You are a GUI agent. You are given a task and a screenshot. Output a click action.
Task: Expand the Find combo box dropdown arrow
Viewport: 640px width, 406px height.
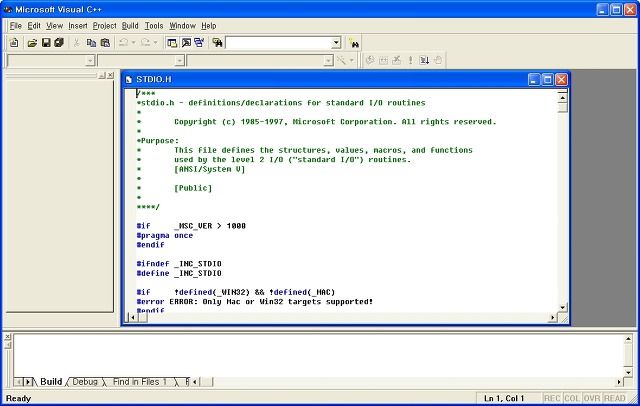[336, 42]
